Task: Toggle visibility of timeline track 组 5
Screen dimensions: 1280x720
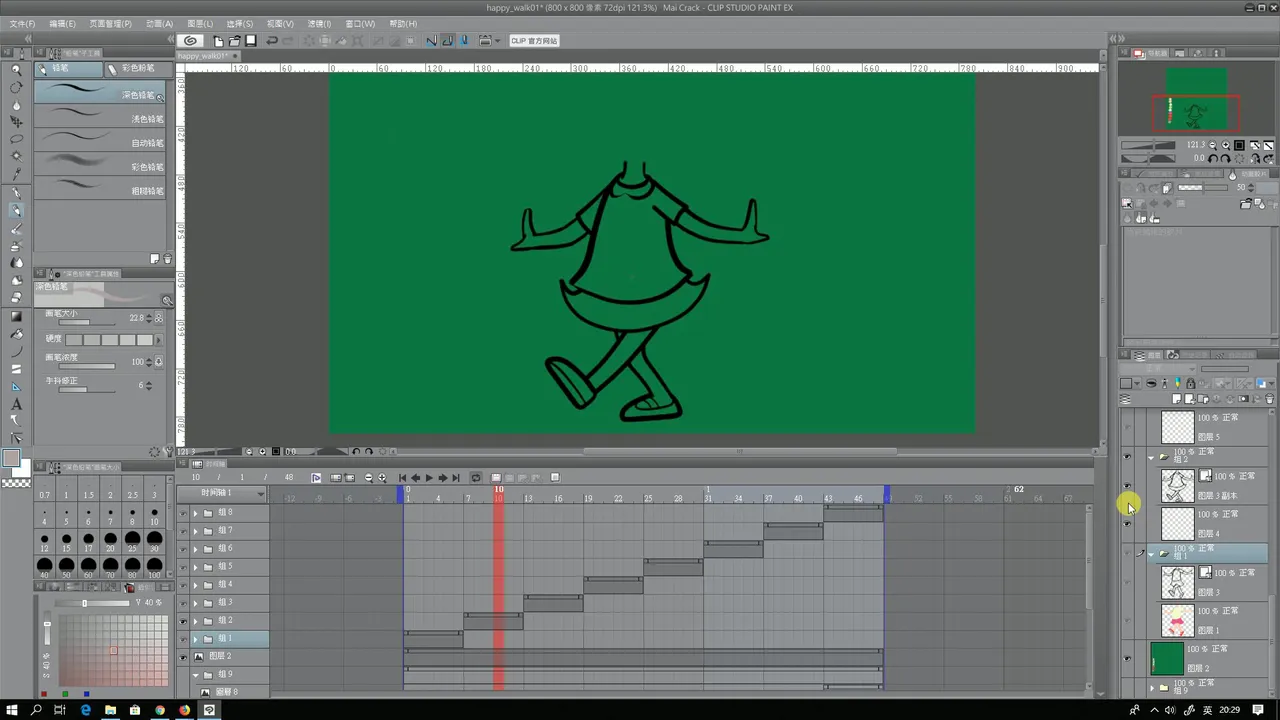Action: pos(183,567)
